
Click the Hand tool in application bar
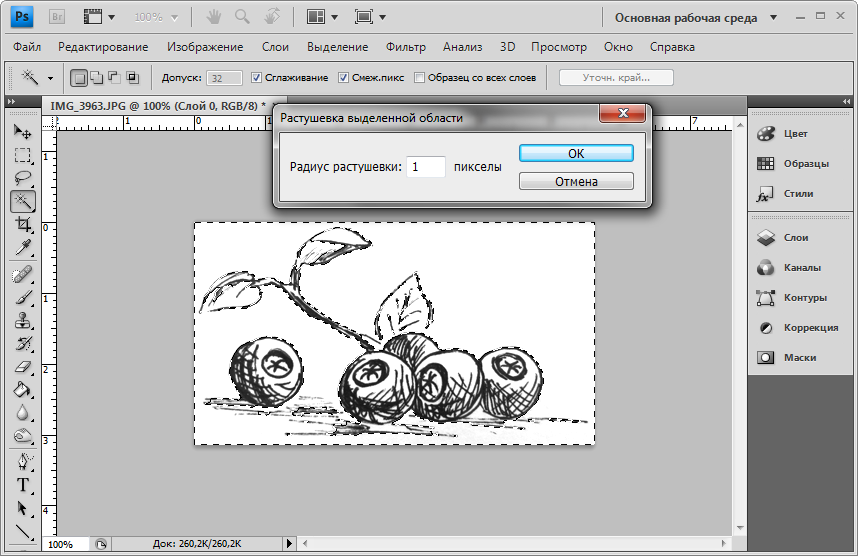point(213,17)
